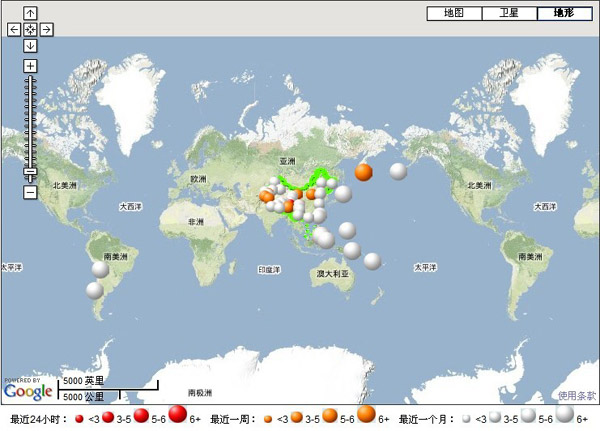Click the 5000 英里 scale bar label
Image resolution: width=600 pixels, height=431 pixels.
[83, 380]
